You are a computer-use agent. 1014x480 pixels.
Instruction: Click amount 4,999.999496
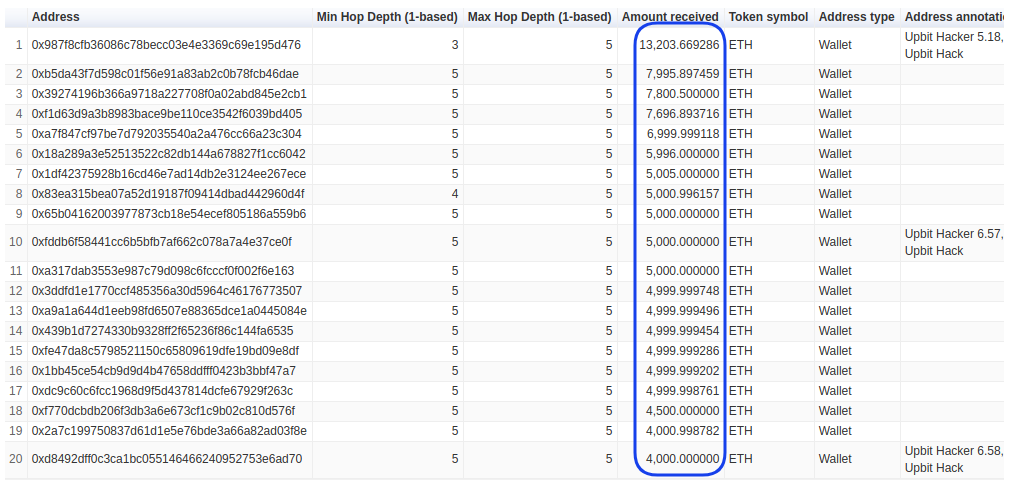coord(682,311)
